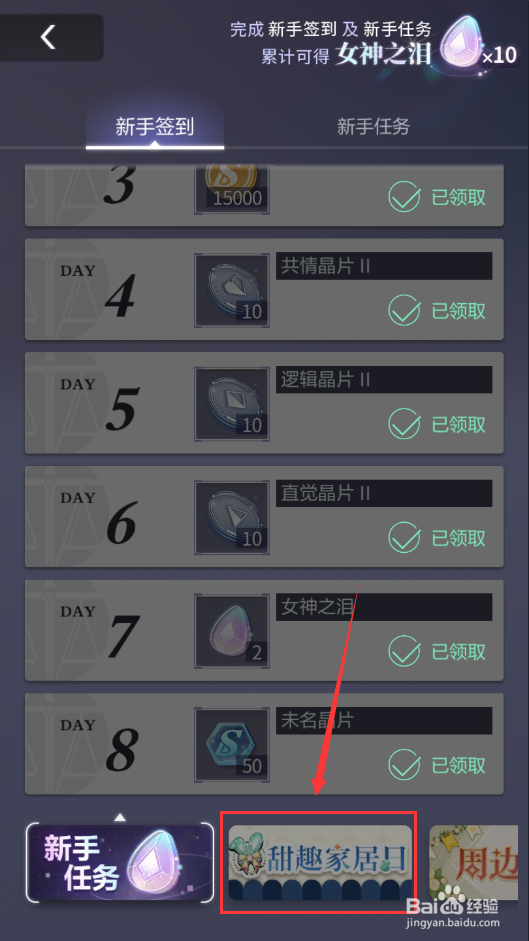Open the Day 5 逻辑晶片 II chip icon
The width and height of the screenshot is (529, 941).
click(x=232, y=404)
